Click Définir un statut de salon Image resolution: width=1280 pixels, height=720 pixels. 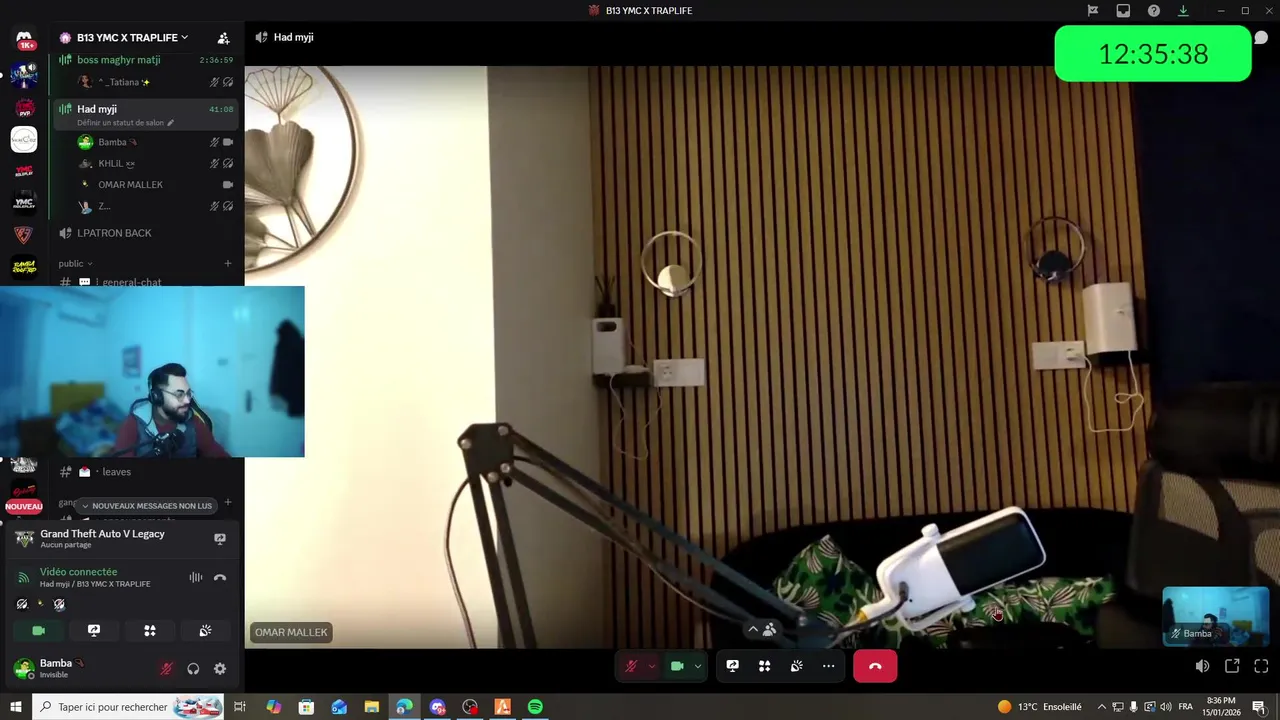pyautogui.click(x=125, y=123)
